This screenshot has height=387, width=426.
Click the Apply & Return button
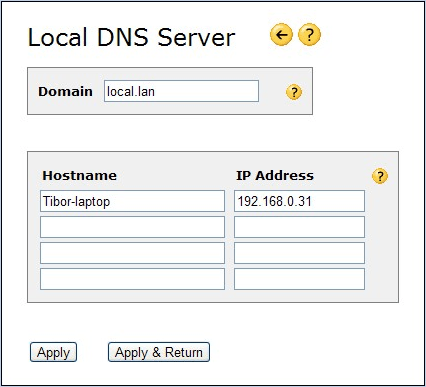(x=159, y=352)
